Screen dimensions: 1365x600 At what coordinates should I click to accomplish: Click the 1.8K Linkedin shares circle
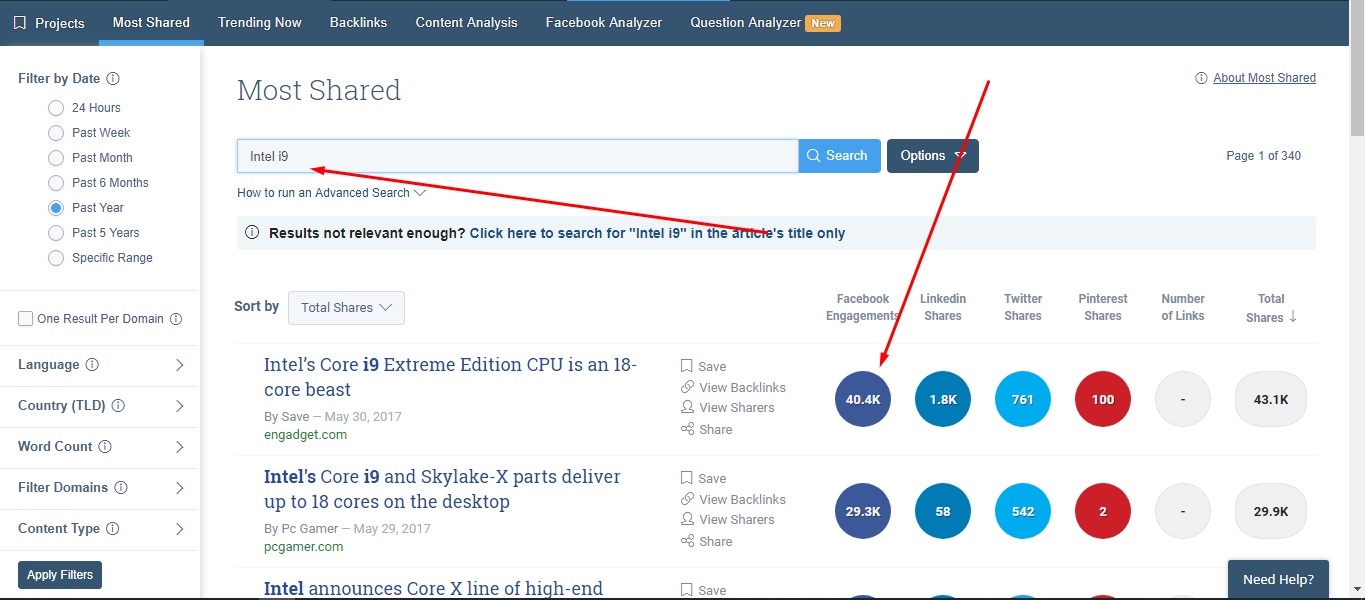coord(943,399)
